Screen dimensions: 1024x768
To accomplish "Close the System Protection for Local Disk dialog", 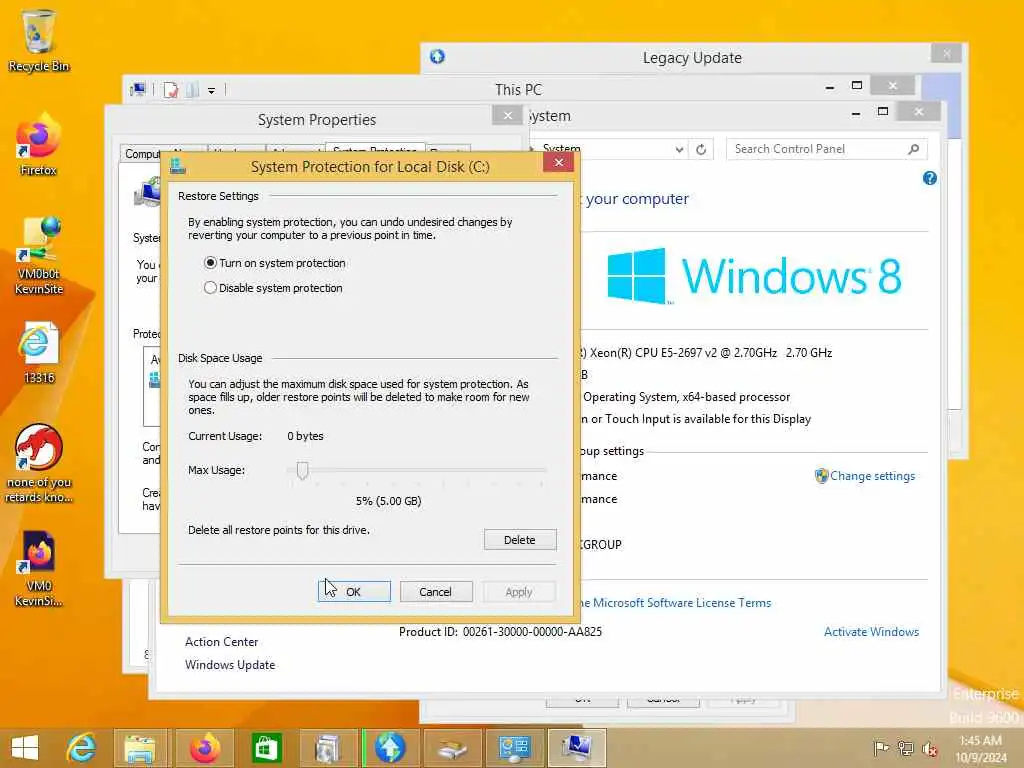I will (x=558, y=163).
